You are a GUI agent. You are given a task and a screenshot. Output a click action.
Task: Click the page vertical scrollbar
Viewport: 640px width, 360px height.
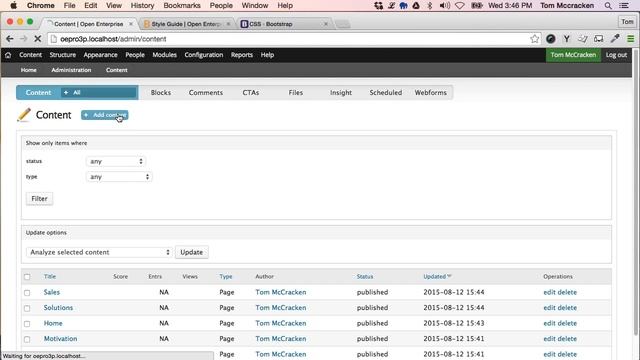coord(636,192)
